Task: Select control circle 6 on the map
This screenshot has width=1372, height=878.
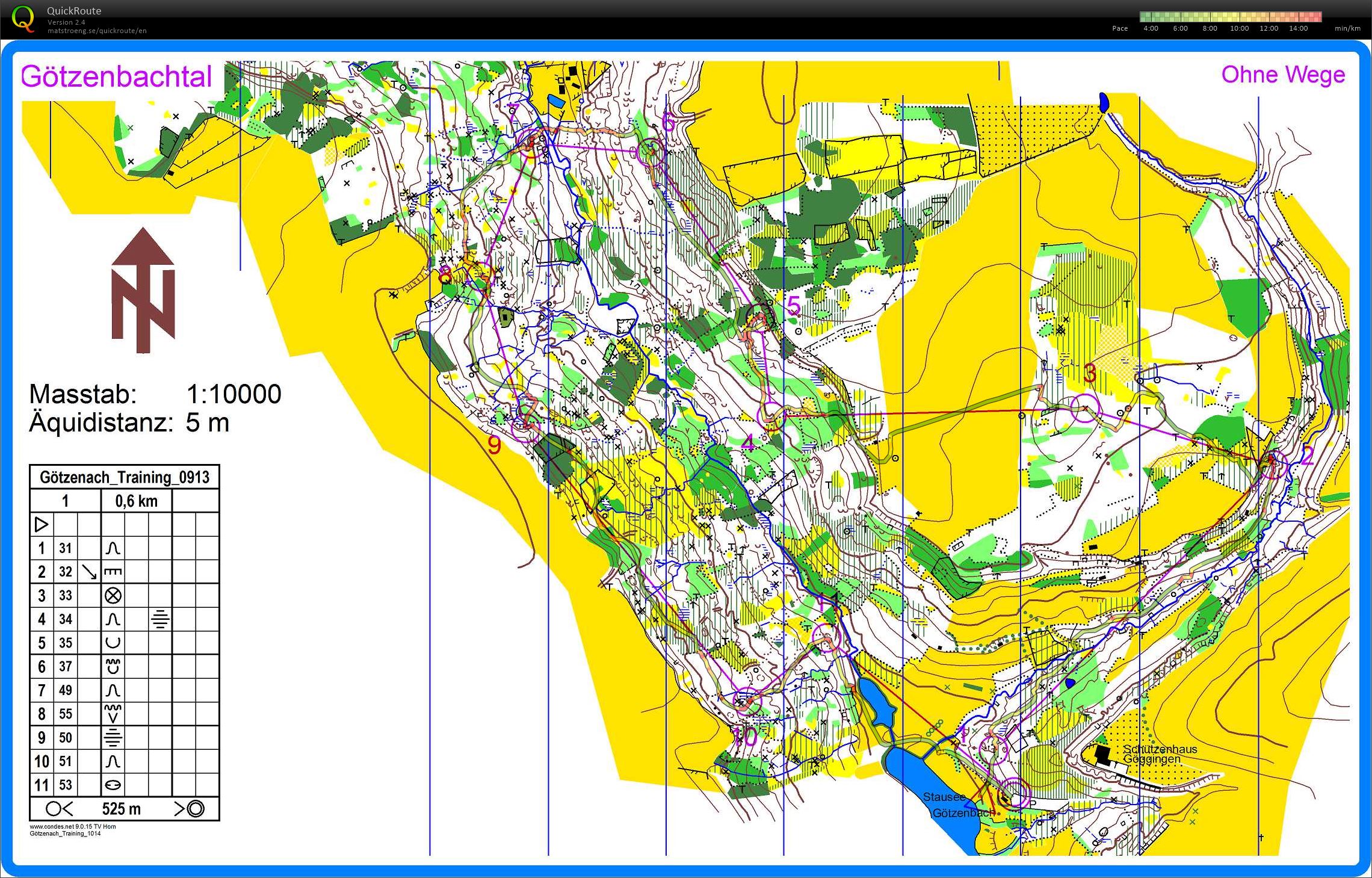Action: click(x=651, y=150)
